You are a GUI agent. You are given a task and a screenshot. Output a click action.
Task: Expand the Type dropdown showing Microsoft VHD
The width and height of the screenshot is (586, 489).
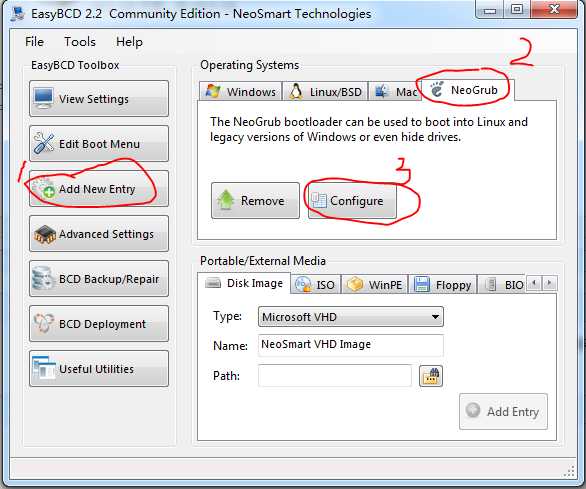click(x=351, y=317)
